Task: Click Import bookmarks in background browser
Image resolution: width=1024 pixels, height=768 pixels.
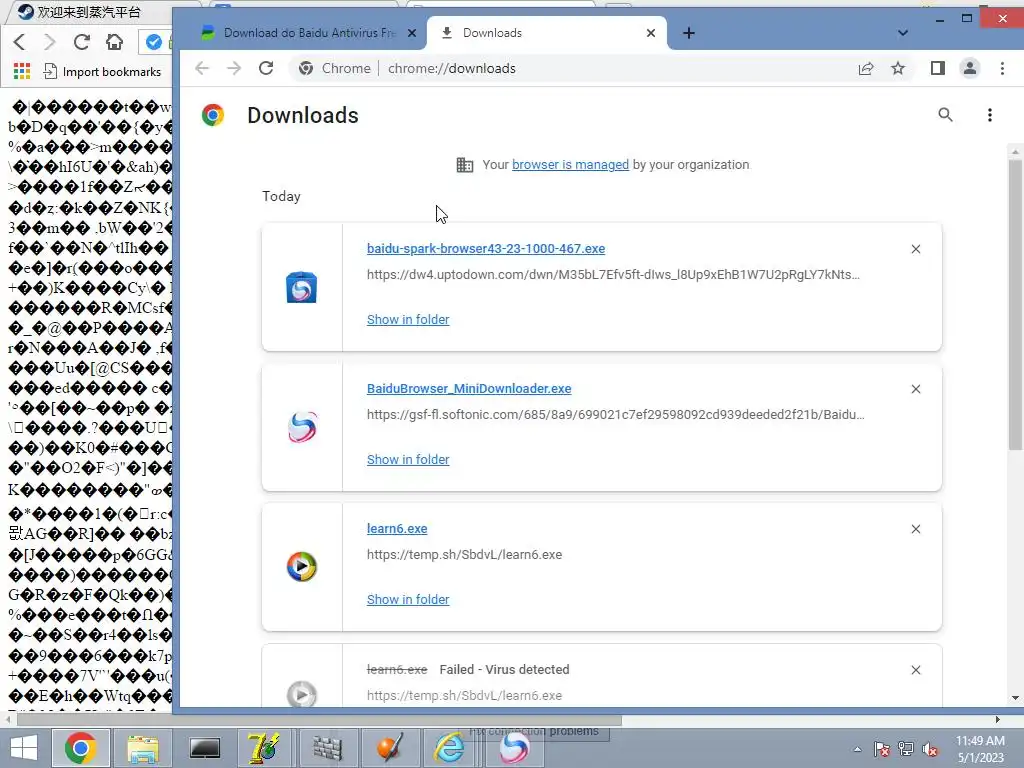Action: click(x=103, y=71)
